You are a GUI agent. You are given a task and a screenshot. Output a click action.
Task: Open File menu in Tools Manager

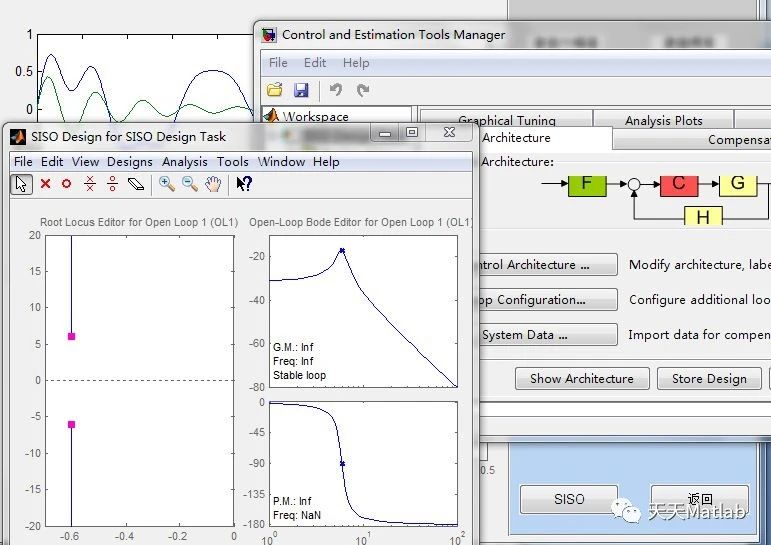(x=278, y=63)
